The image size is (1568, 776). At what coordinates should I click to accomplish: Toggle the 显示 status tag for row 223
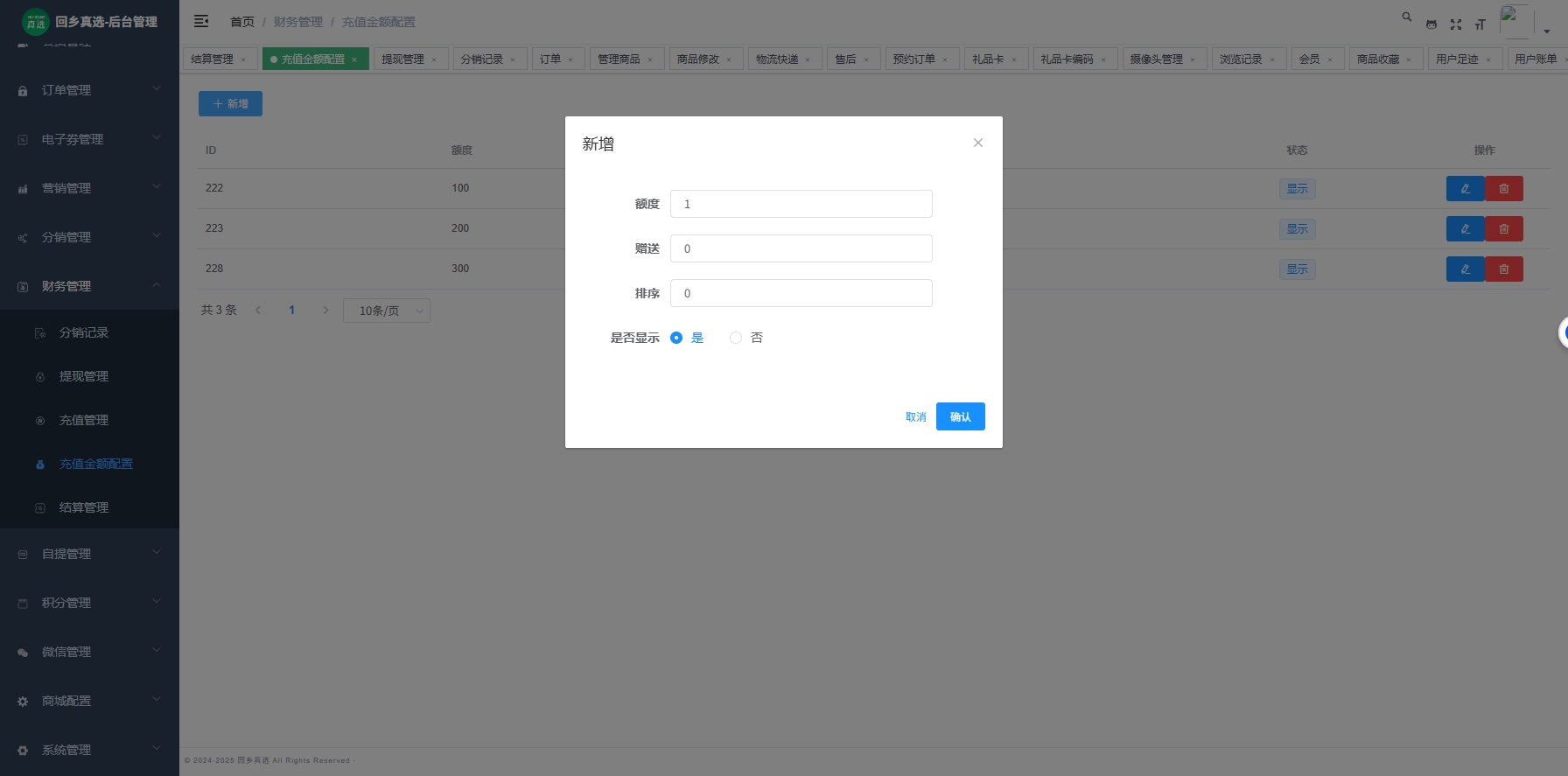click(x=1297, y=229)
